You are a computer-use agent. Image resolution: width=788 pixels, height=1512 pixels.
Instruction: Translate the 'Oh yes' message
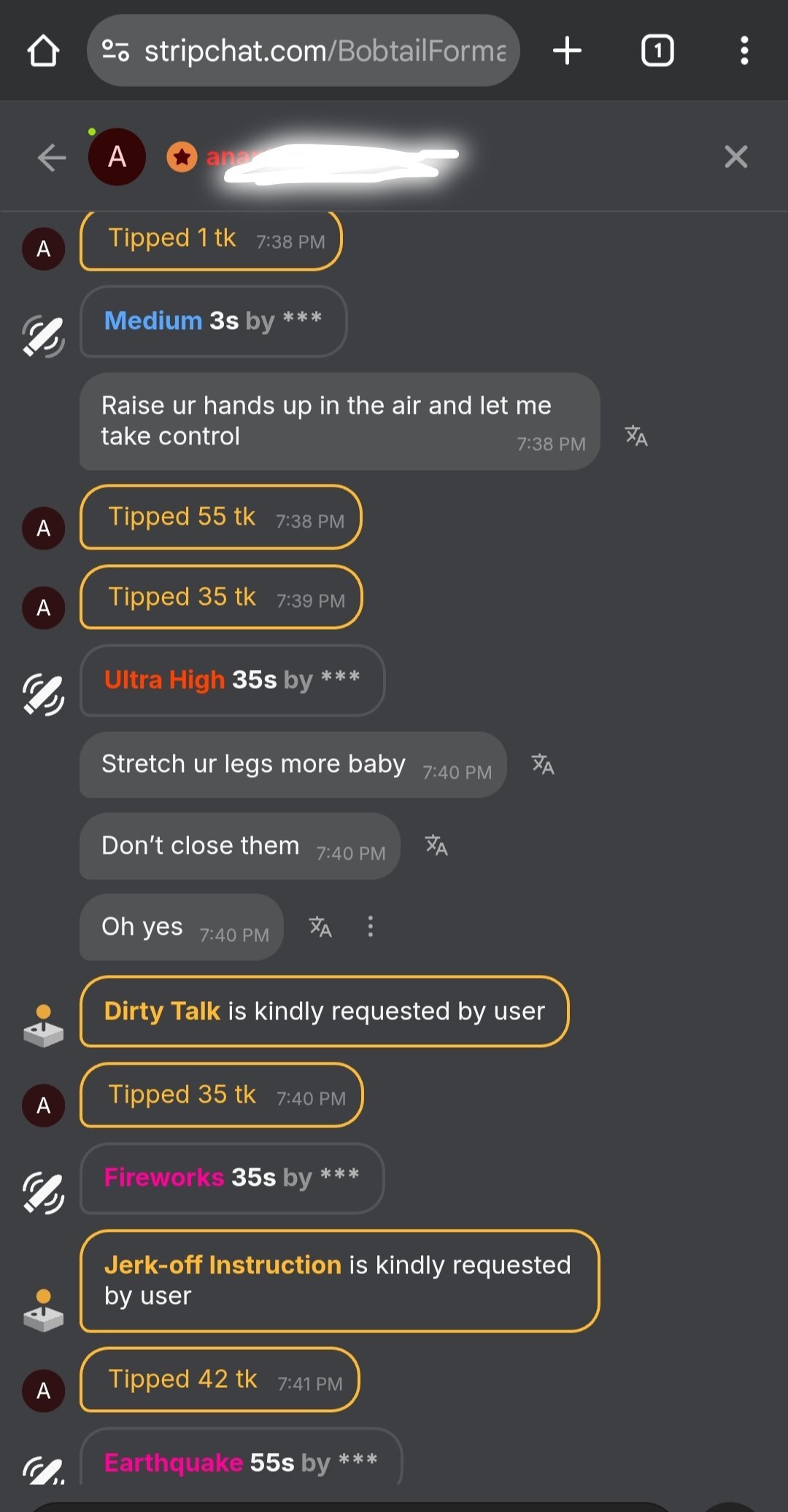coord(320,927)
